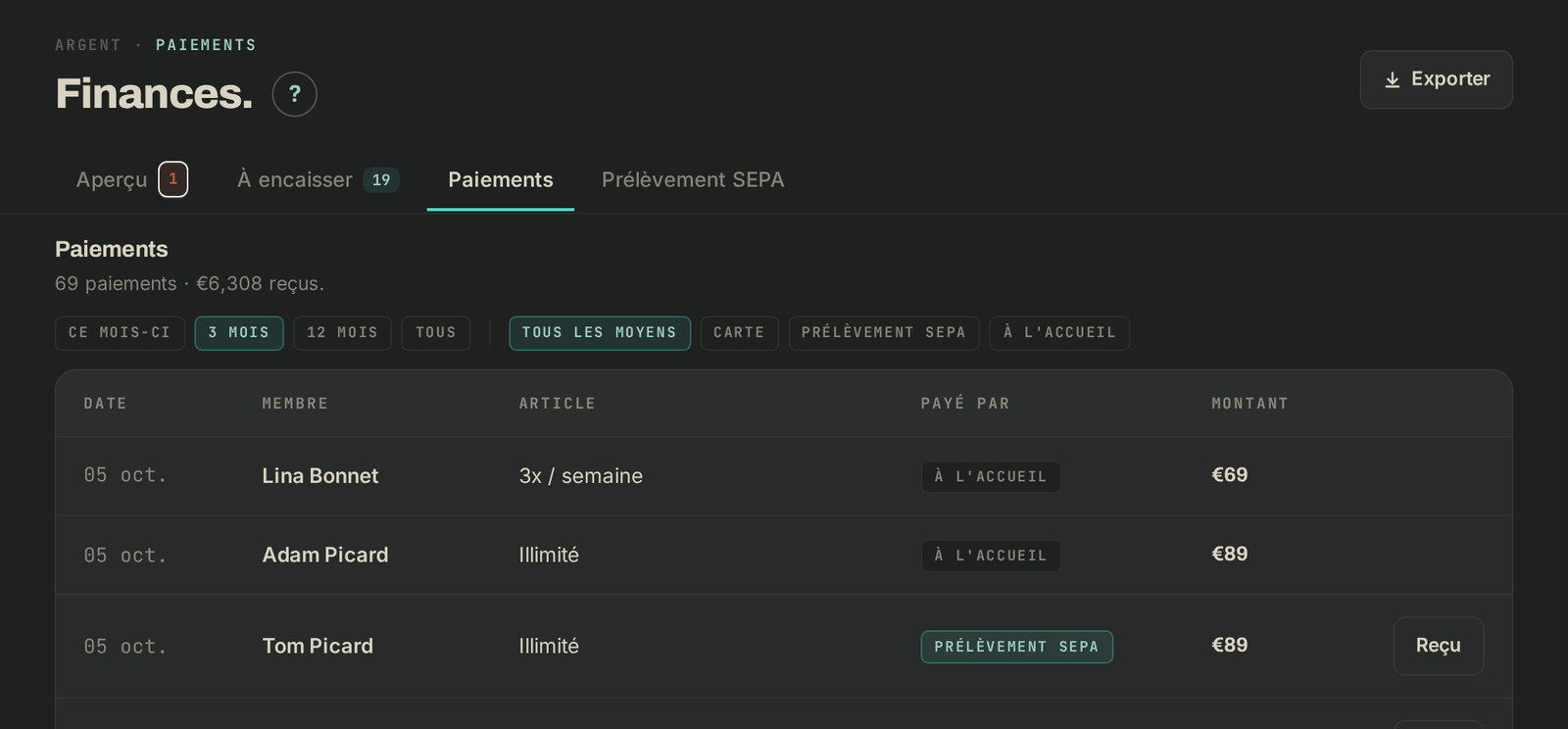
Task: Filter by À l'accueil payment method chip
Action: pos(1059,333)
